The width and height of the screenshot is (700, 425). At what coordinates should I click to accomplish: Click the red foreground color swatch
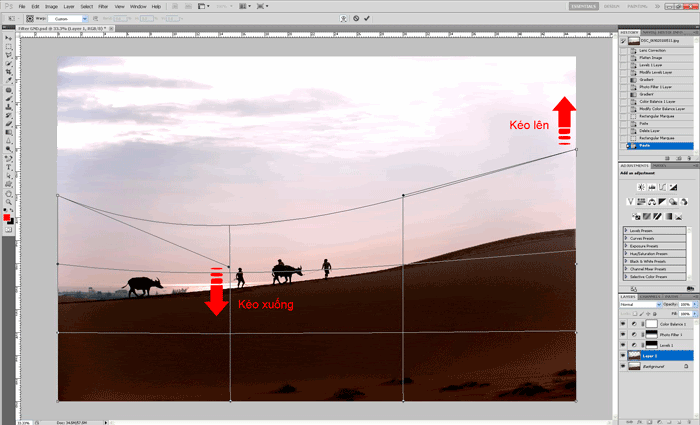click(6, 217)
